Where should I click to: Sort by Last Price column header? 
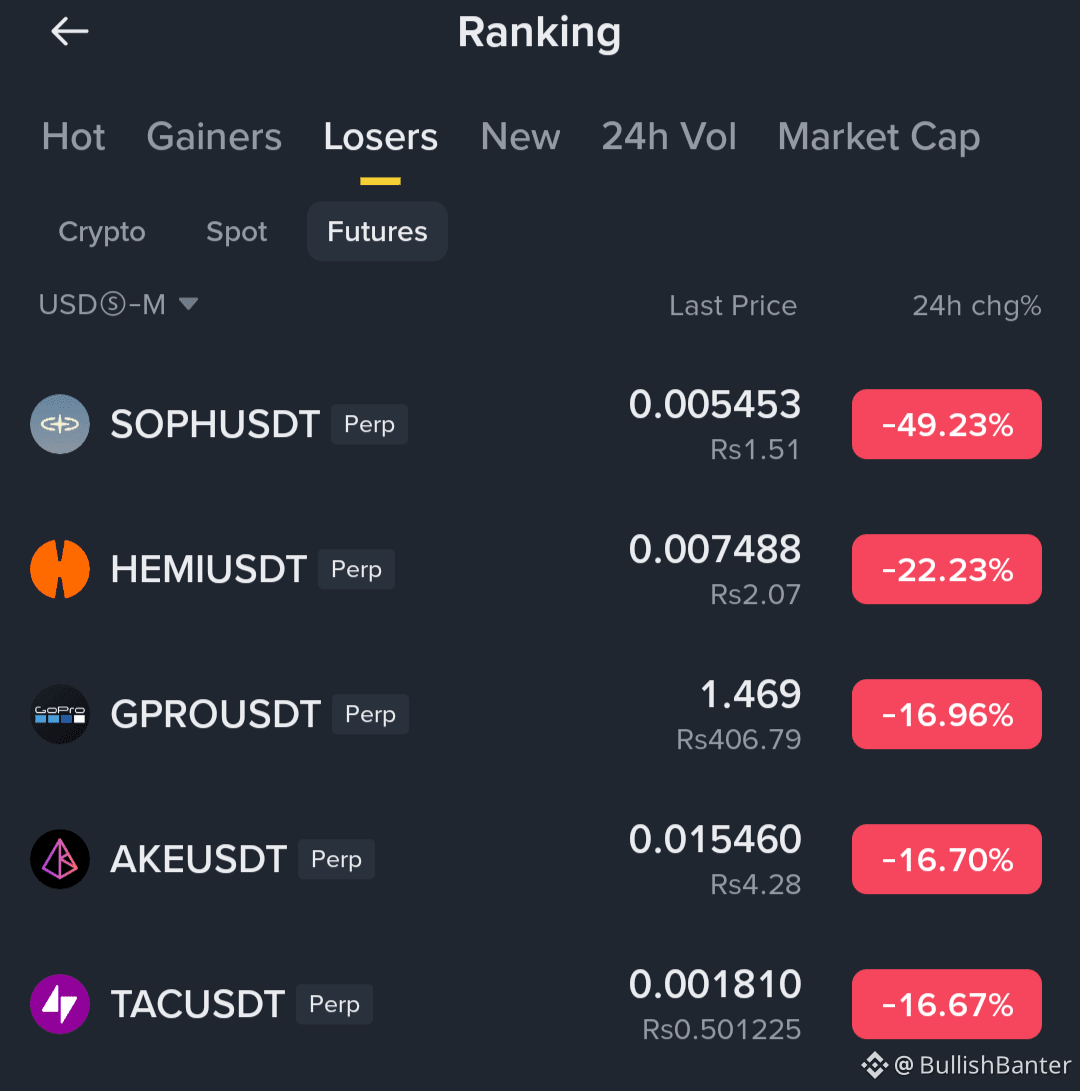pos(733,305)
